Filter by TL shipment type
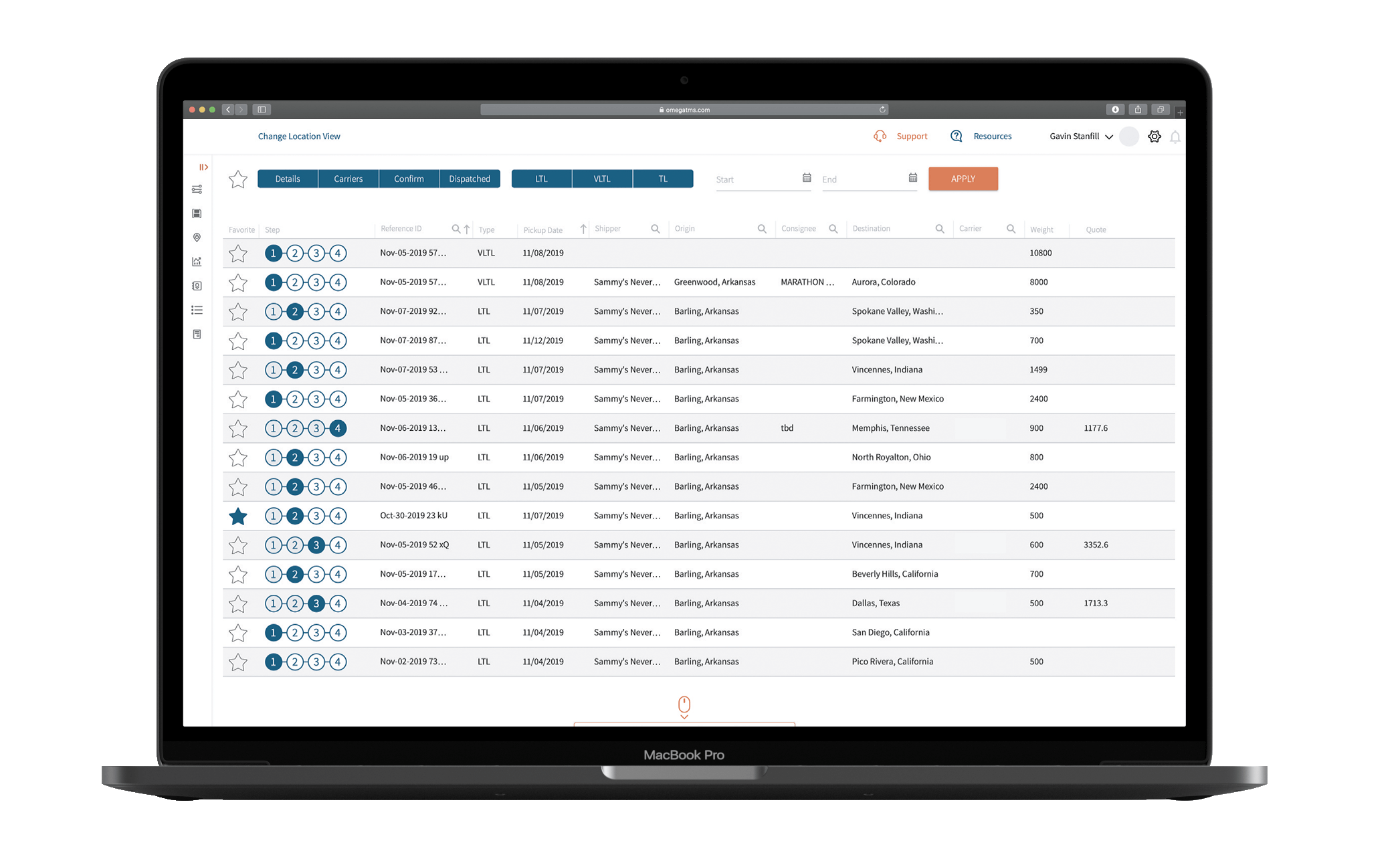 coord(663,179)
